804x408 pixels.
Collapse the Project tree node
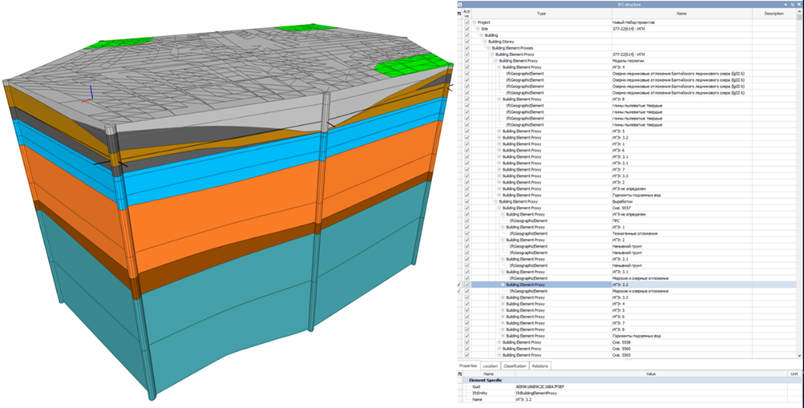pyautogui.click(x=475, y=22)
